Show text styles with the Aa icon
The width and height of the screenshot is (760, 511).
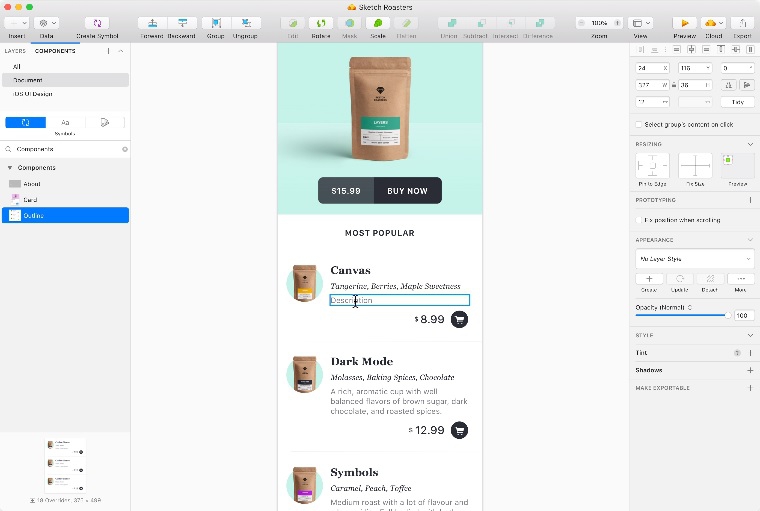click(65, 123)
